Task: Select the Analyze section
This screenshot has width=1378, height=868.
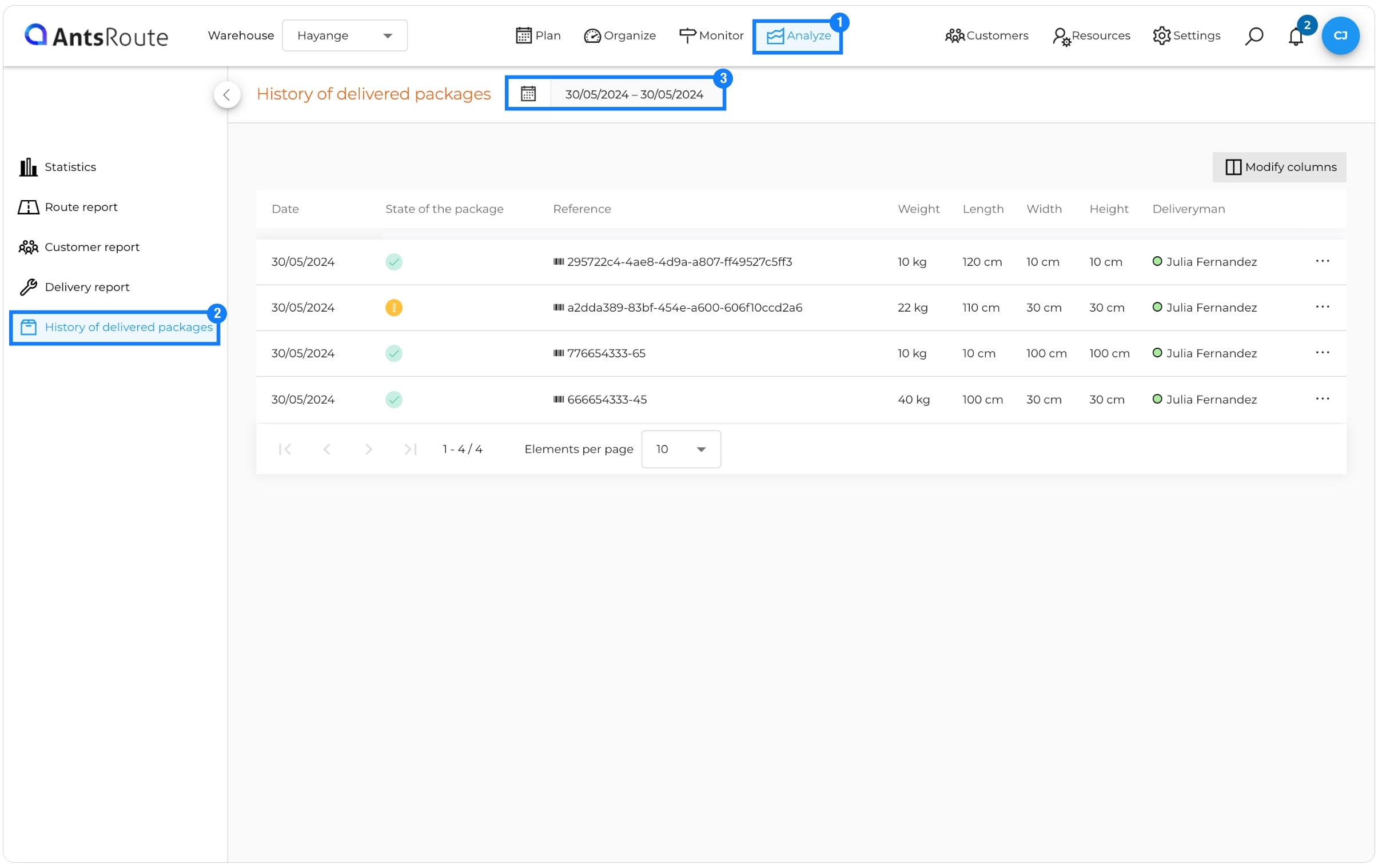Action: point(798,36)
